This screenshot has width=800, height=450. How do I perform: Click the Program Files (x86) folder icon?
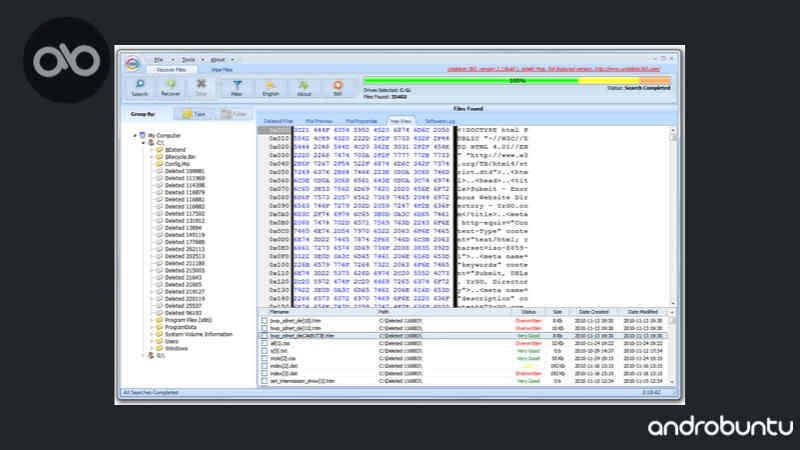[x=159, y=320]
